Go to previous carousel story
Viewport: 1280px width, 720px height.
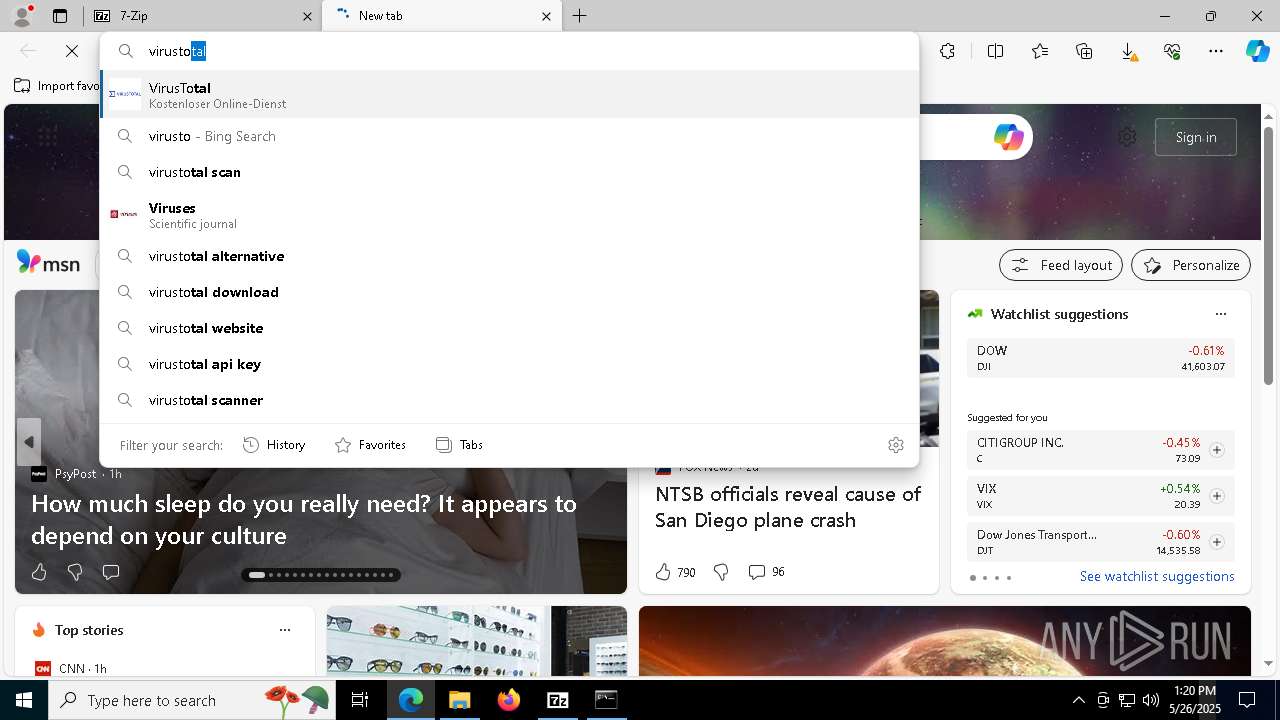pyautogui.click(x=28, y=442)
